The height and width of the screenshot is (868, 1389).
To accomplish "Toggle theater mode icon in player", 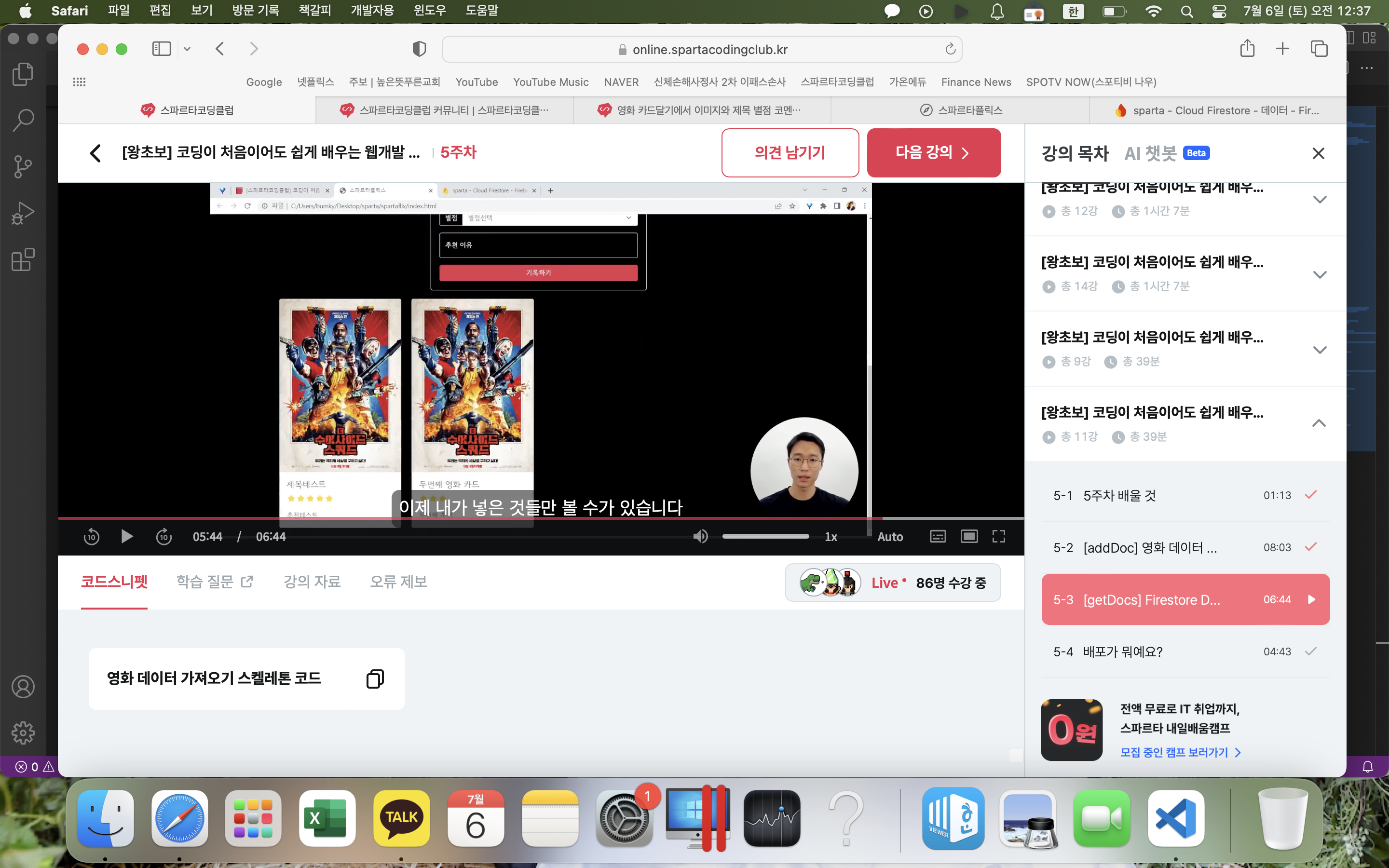I will 969,536.
